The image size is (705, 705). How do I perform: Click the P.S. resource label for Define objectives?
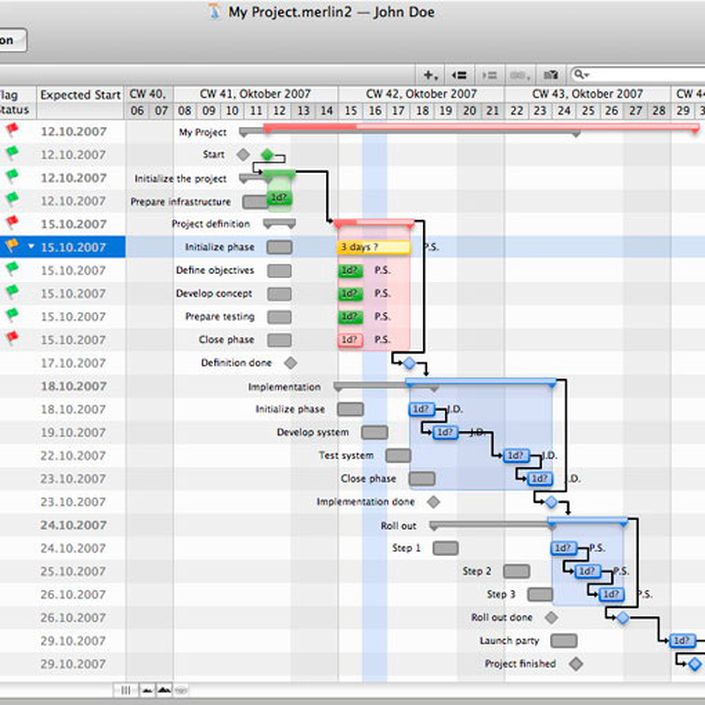(382, 270)
